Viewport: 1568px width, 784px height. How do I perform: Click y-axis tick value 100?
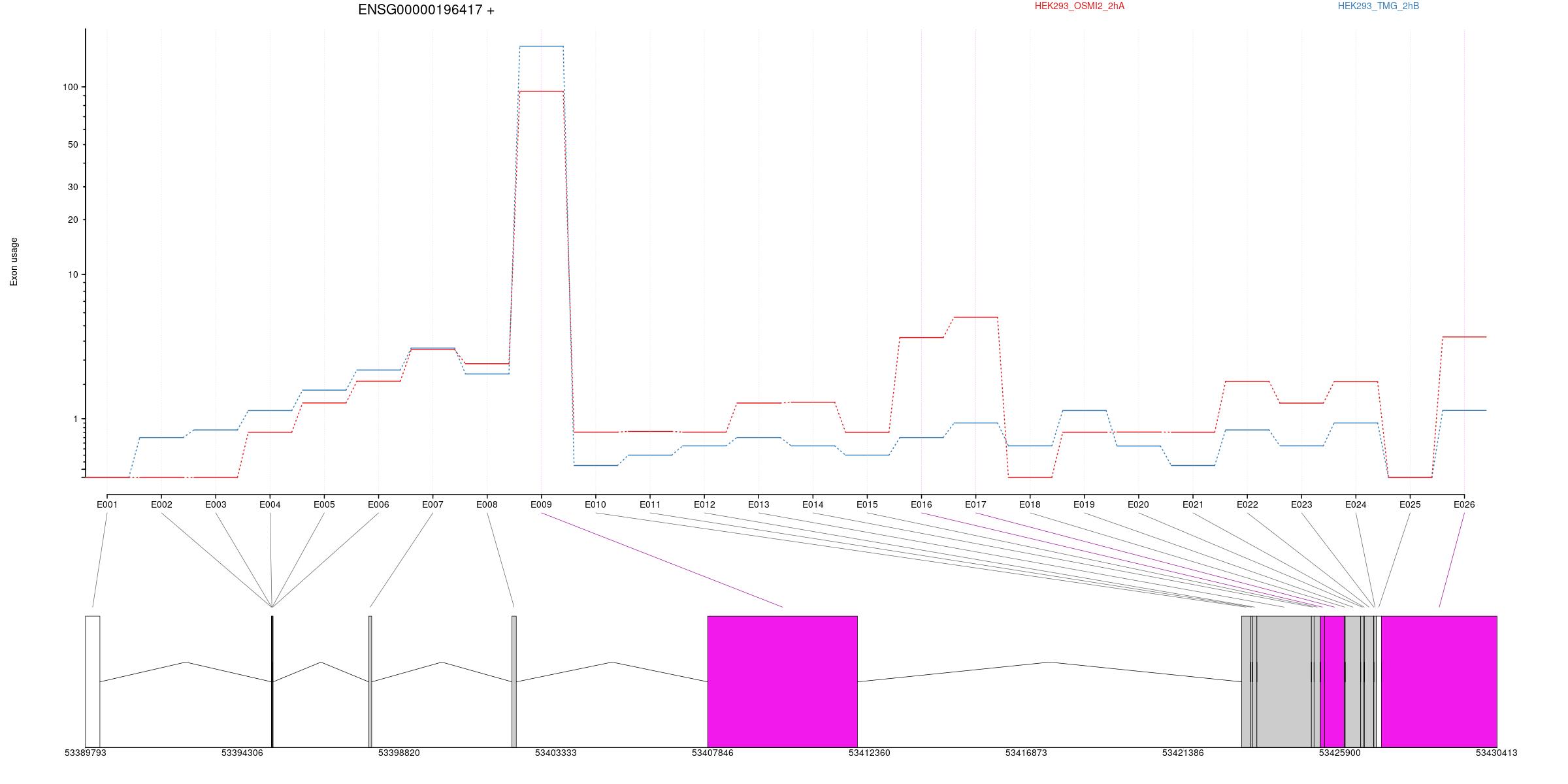coord(70,87)
